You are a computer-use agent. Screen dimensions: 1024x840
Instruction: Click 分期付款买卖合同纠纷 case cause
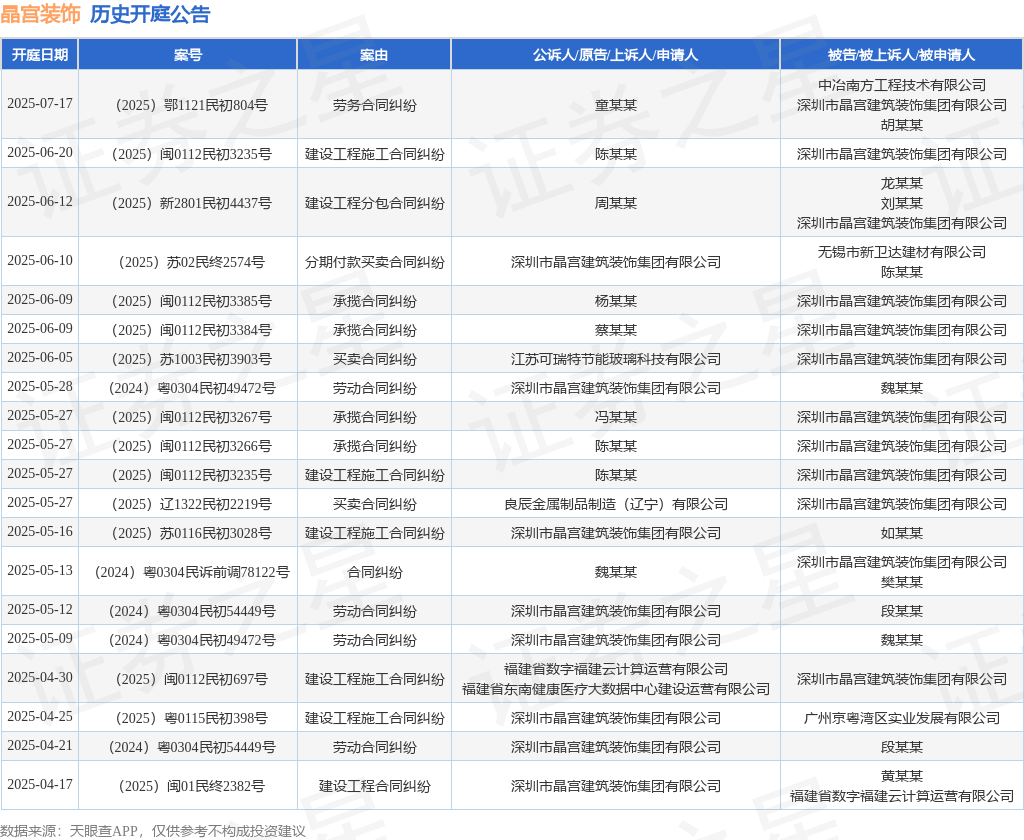coord(374,262)
